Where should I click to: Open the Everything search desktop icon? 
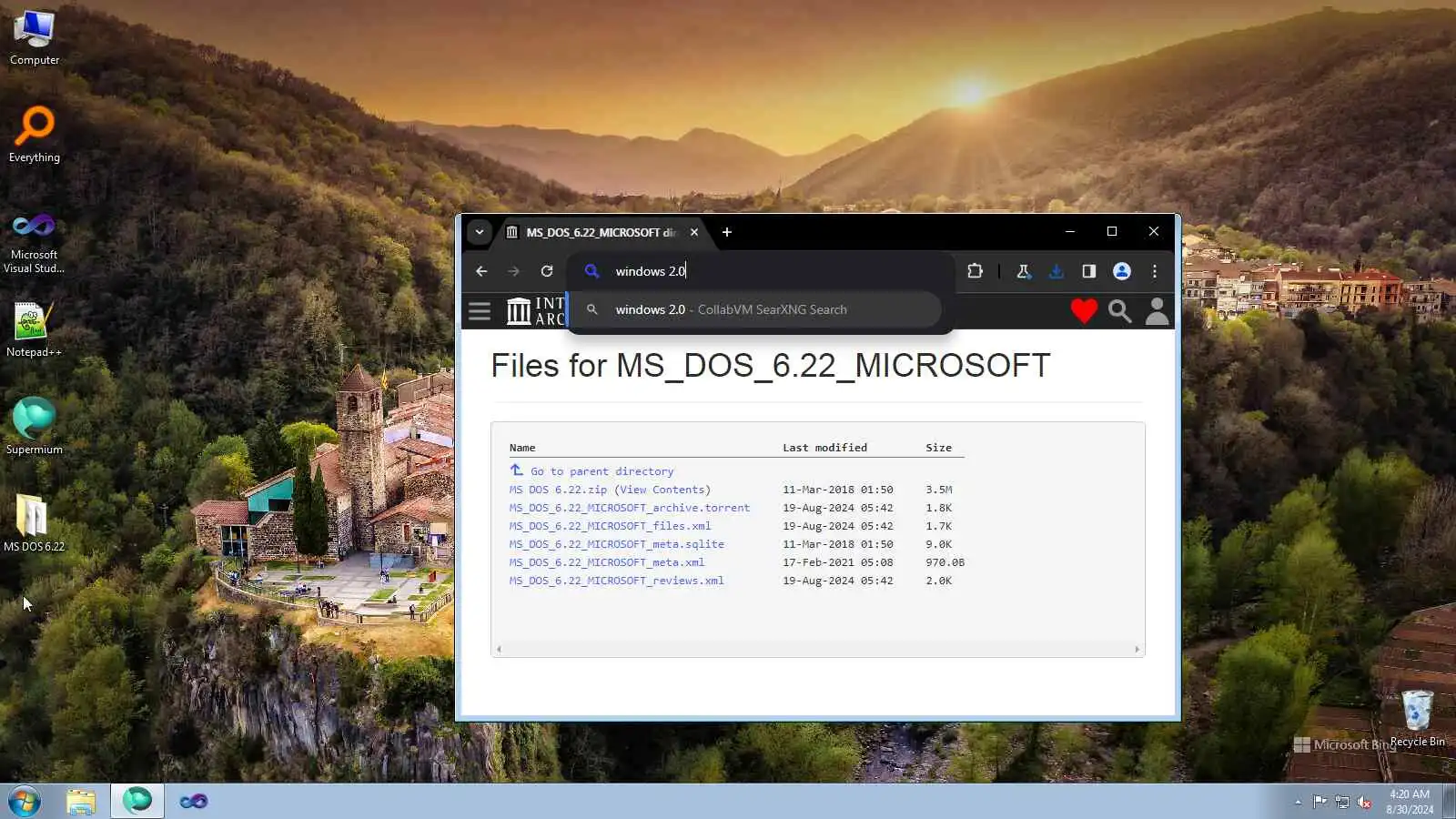pyautogui.click(x=35, y=135)
